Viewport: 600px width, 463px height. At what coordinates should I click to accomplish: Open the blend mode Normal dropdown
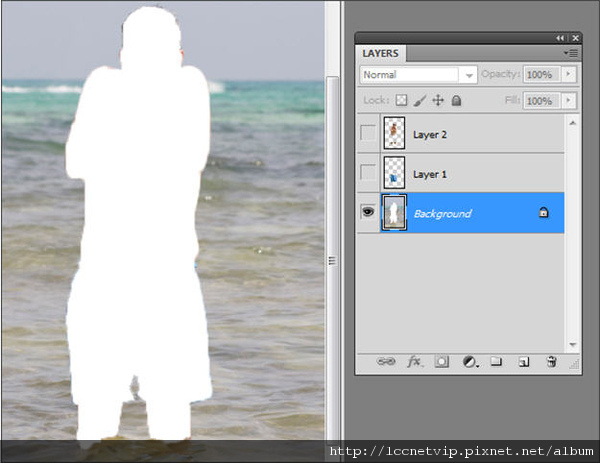(x=469, y=75)
